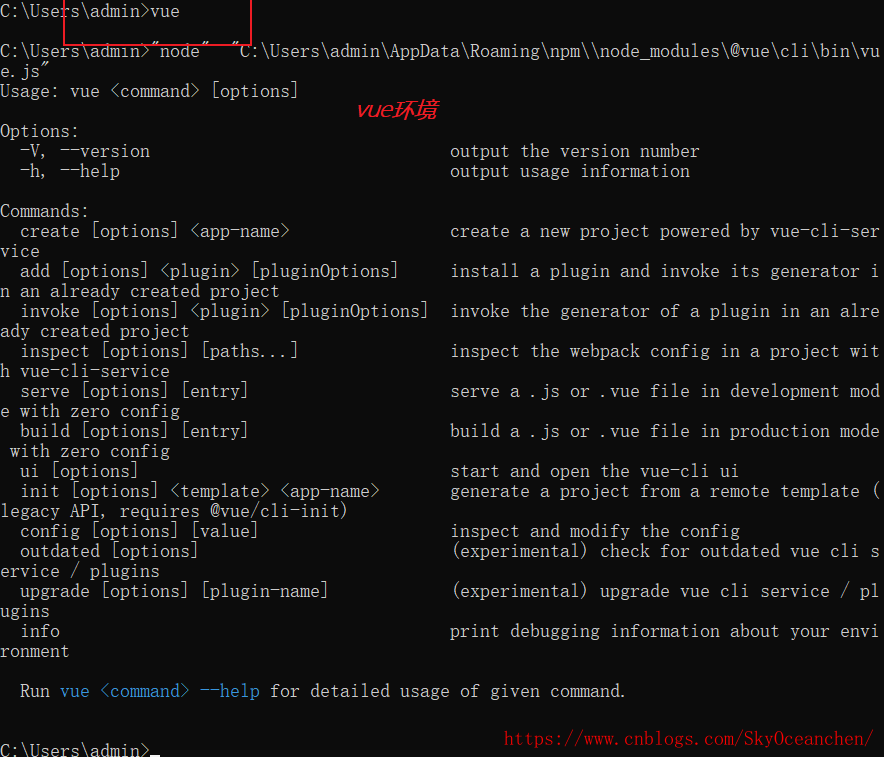Click 'add [options] <plugin> [pluginOptions]' command
Viewport: 884px width, 757px height.
click(209, 271)
